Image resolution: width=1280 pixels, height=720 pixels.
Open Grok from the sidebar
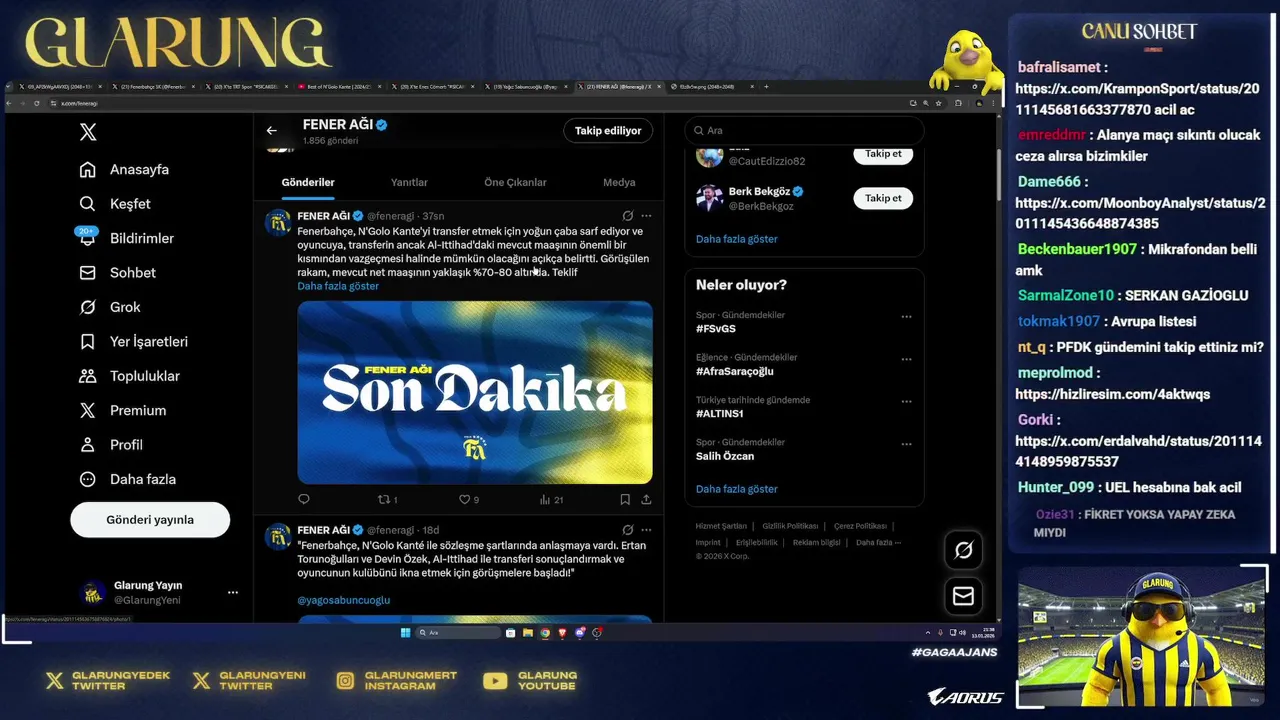109,307
